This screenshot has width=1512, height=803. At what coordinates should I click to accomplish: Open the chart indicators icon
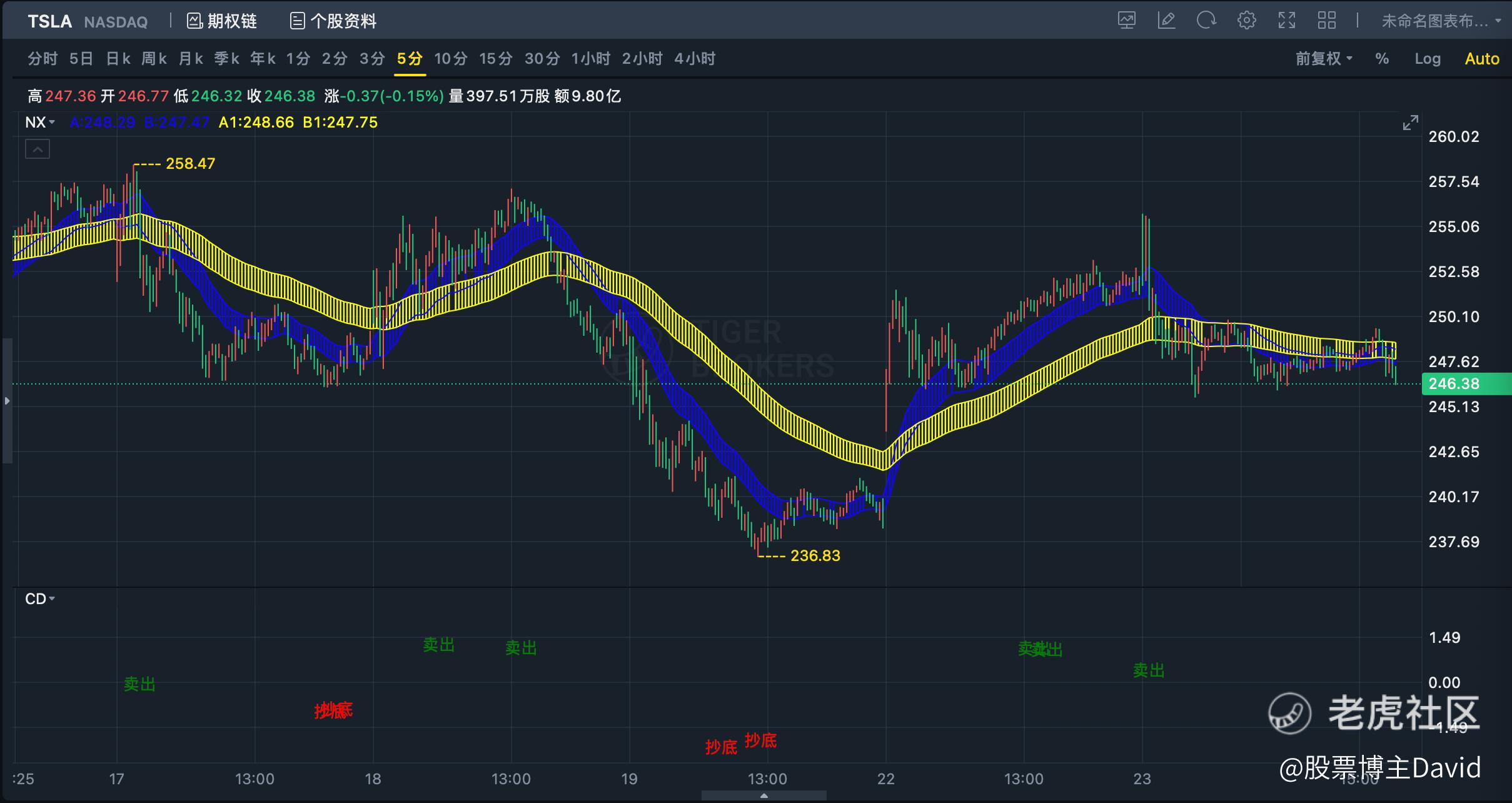[1127, 21]
